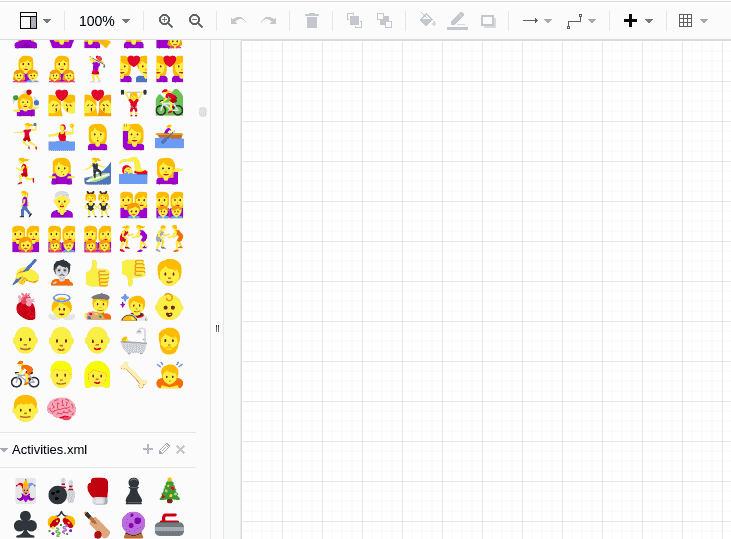731x539 pixels.
Task: Select the bathtub emoji shape
Action: tap(134, 341)
